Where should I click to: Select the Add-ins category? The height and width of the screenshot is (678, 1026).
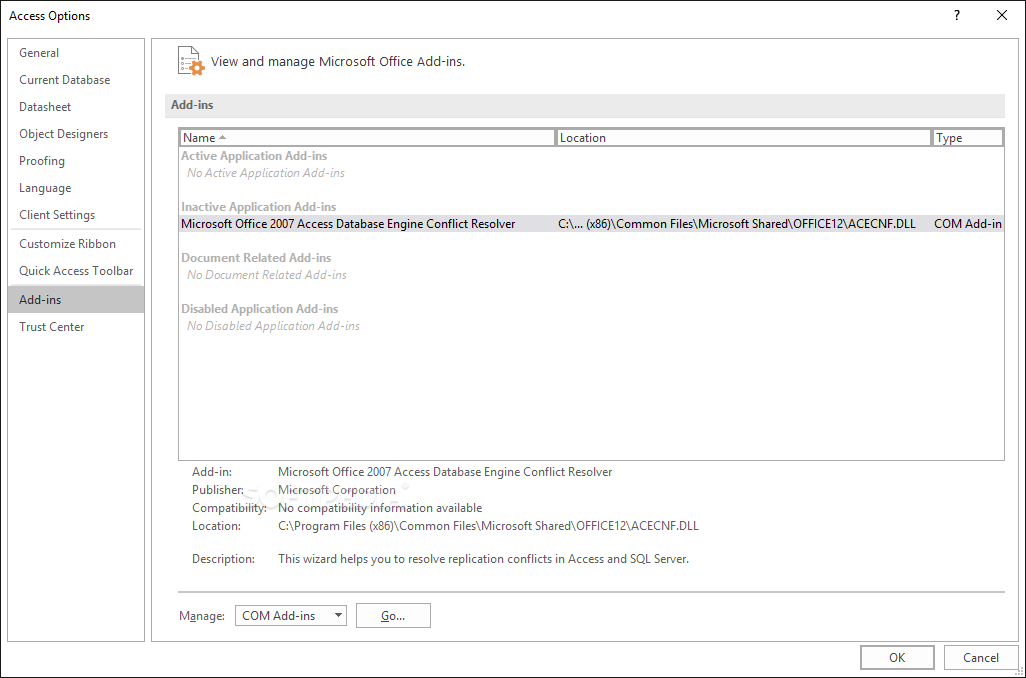[x=76, y=300]
